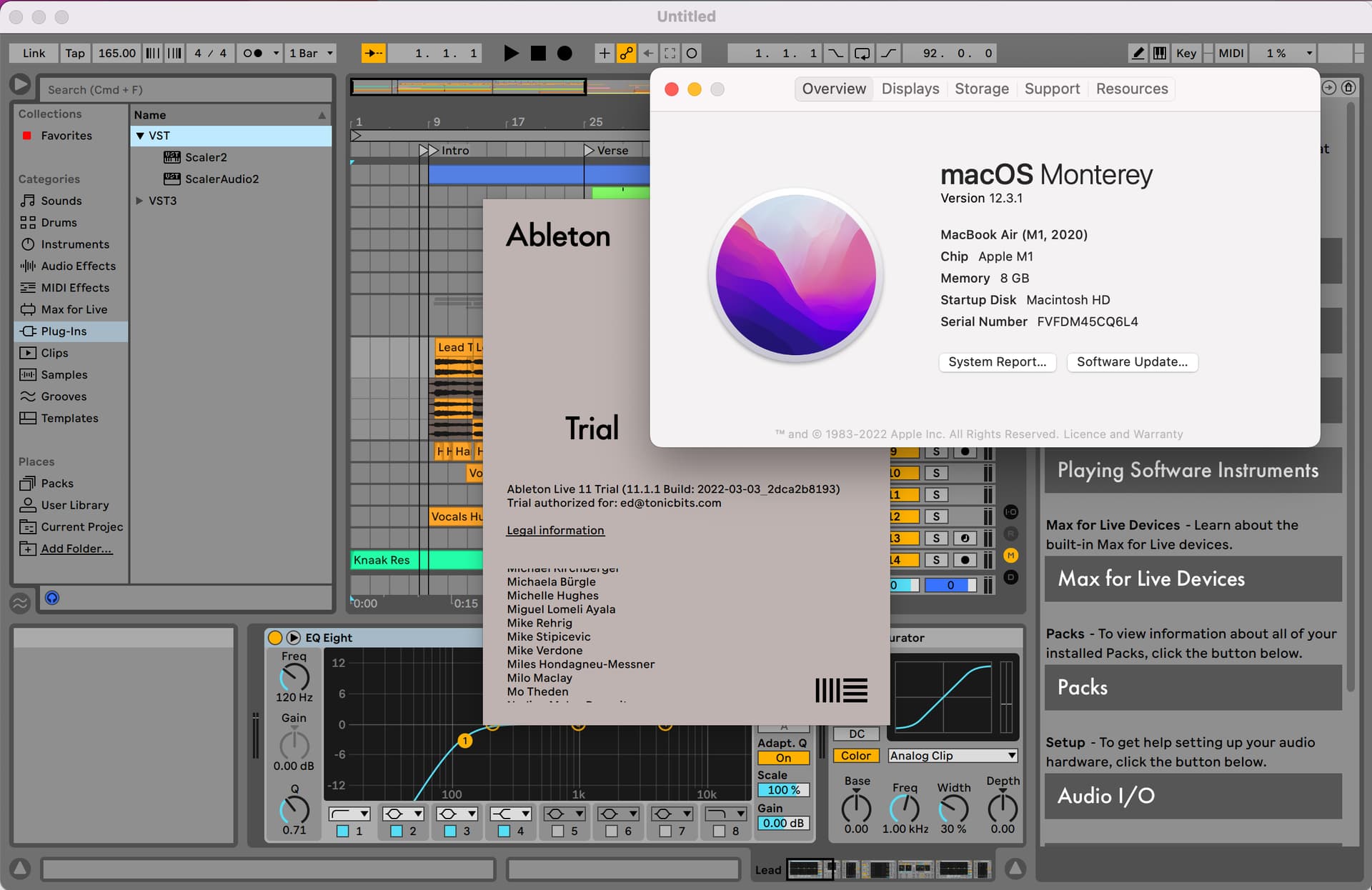Click the Groove Pool wave icon

pyautogui.click(x=20, y=604)
